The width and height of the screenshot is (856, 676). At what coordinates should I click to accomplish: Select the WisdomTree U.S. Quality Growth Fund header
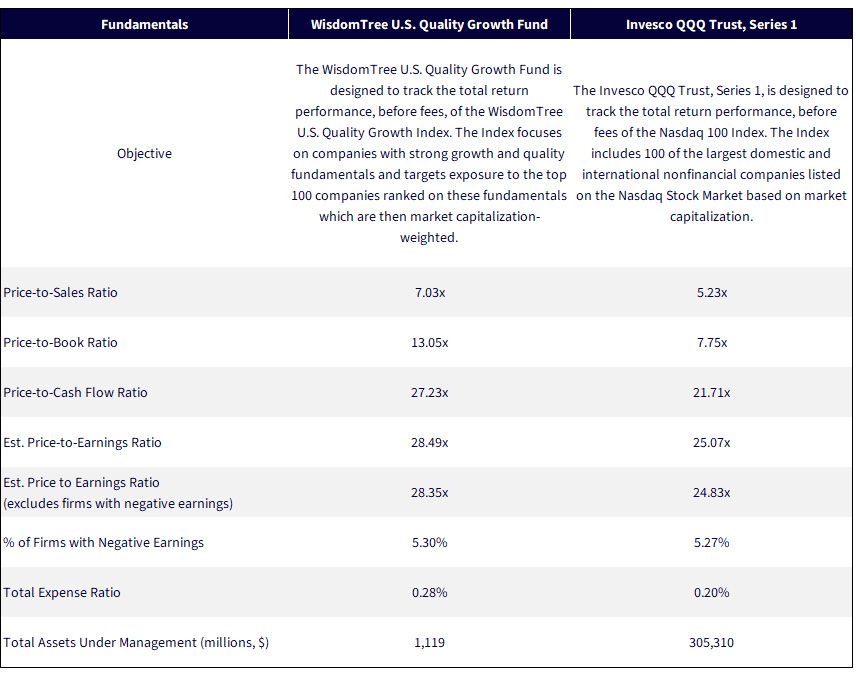[x=429, y=25]
